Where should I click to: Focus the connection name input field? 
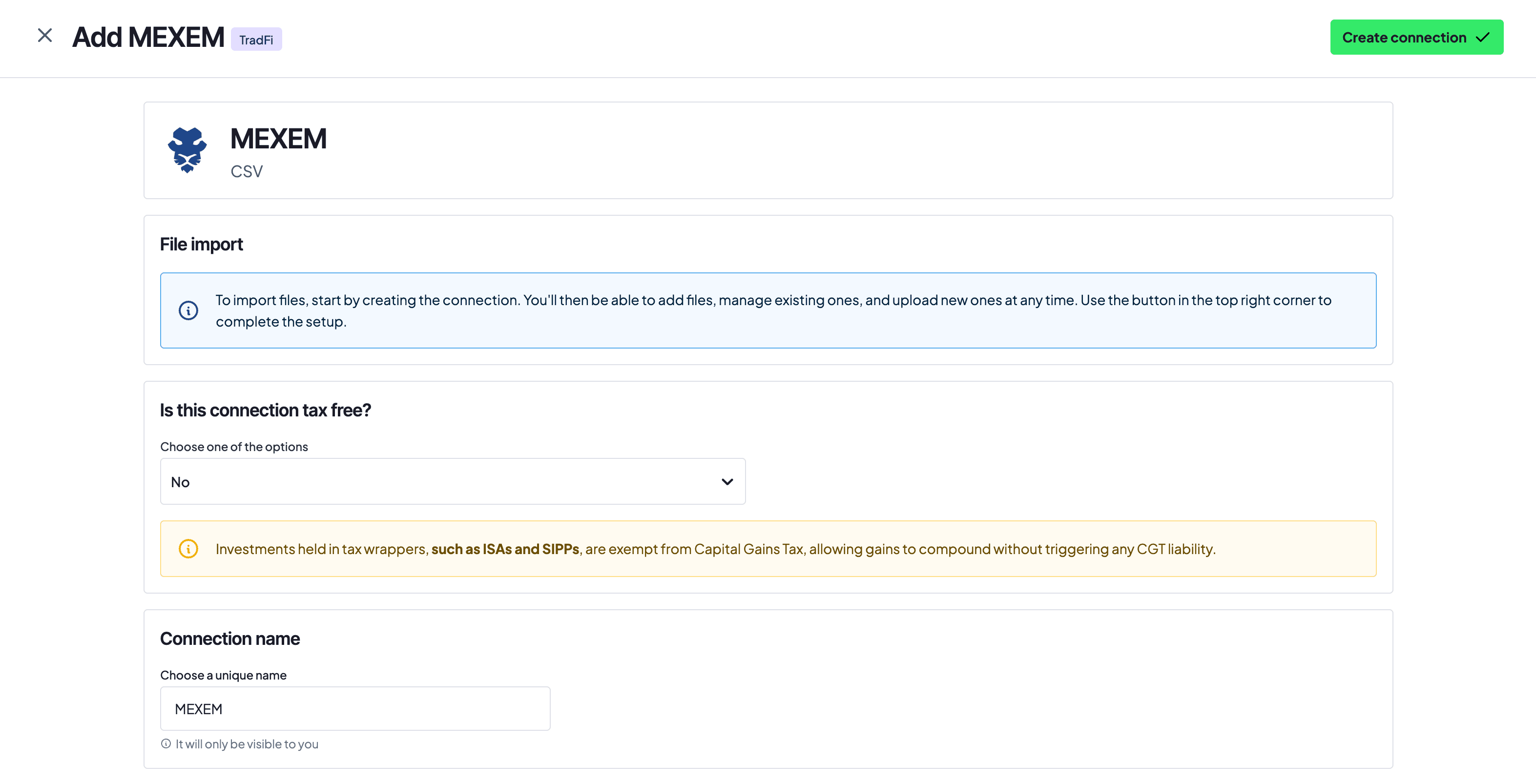point(355,709)
